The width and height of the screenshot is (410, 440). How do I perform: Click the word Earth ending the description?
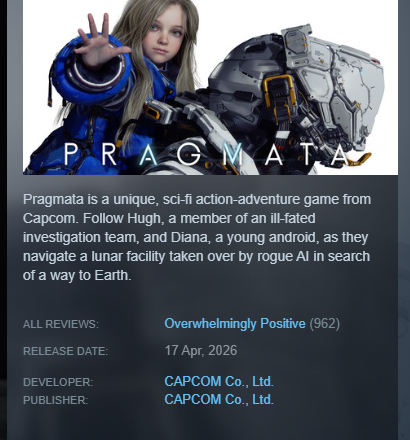pyautogui.click(x=111, y=276)
